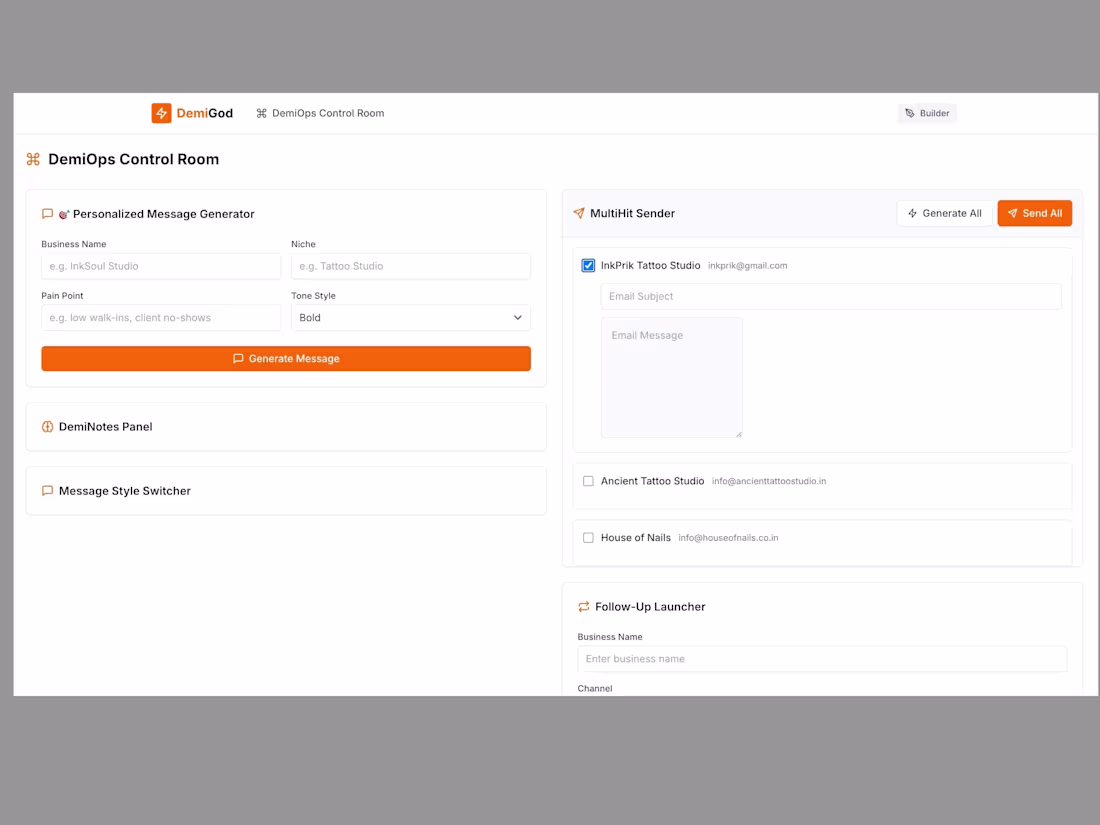Click the DemiGod lightning bolt logo icon
This screenshot has height=825, width=1100.
point(161,113)
